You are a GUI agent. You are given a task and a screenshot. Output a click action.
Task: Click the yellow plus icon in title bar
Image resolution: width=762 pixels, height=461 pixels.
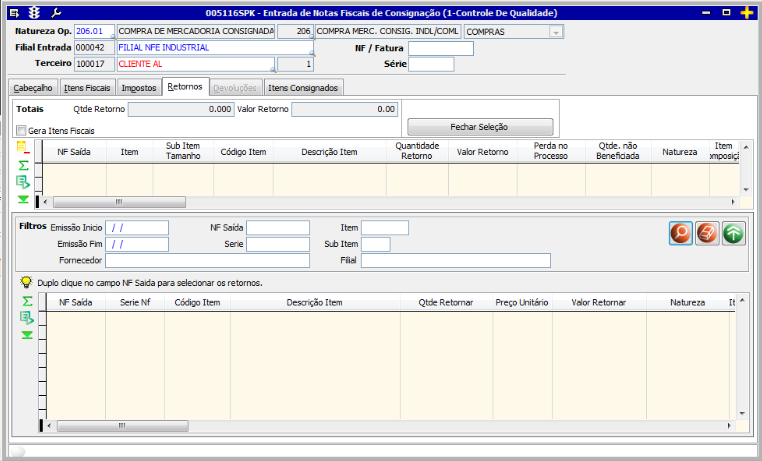click(746, 12)
